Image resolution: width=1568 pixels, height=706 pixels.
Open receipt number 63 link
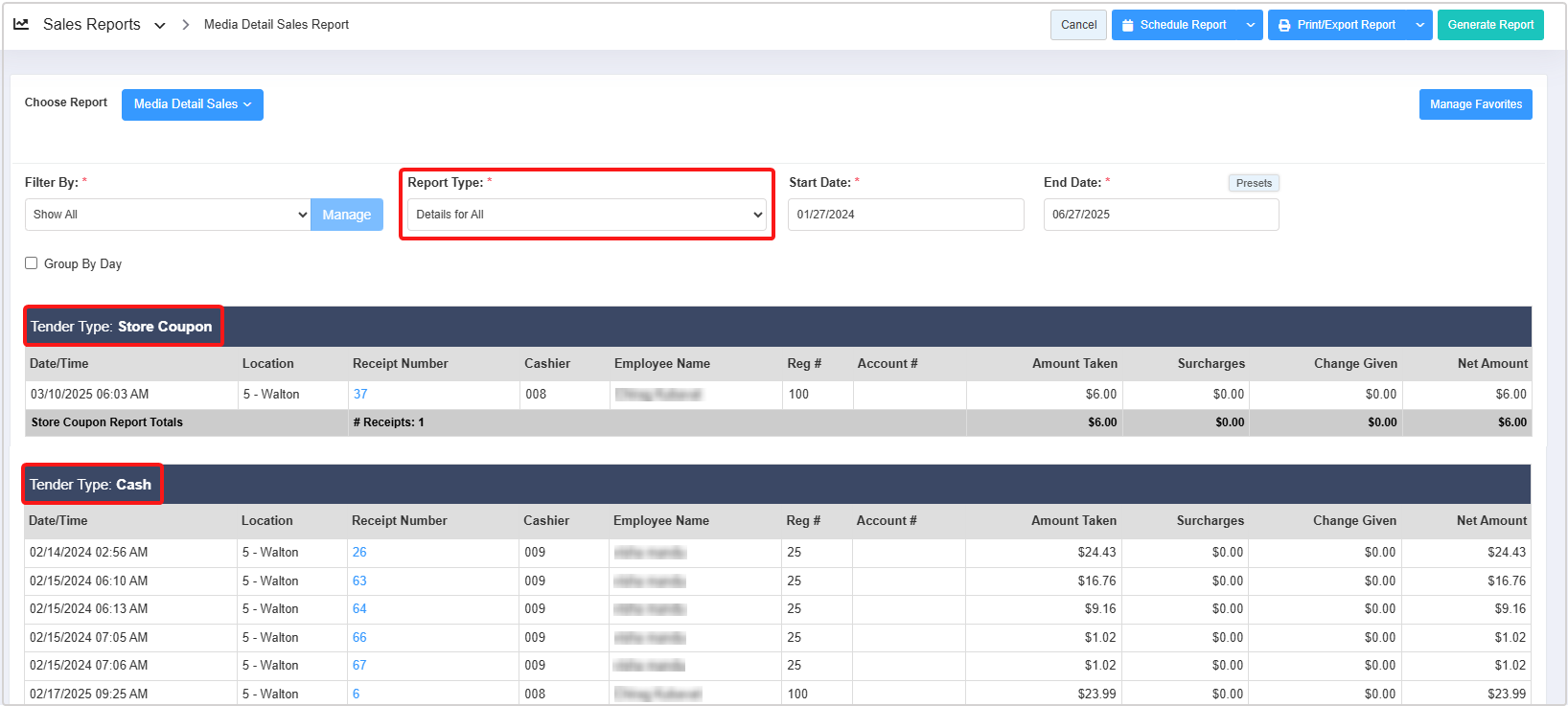tap(359, 581)
